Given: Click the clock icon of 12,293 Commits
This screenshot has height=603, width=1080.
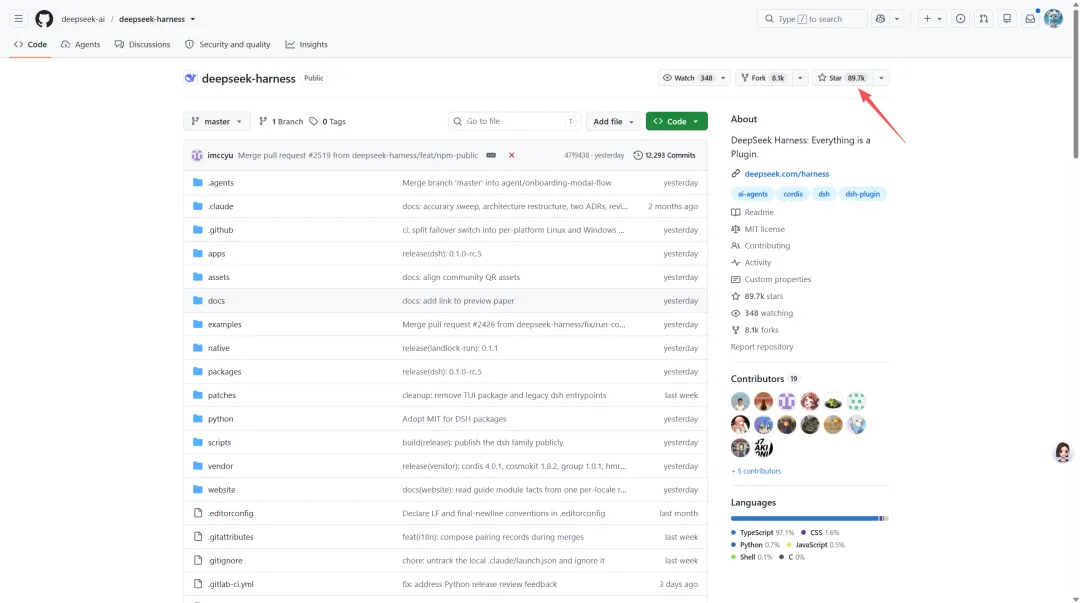Looking at the screenshot, I should 638,155.
